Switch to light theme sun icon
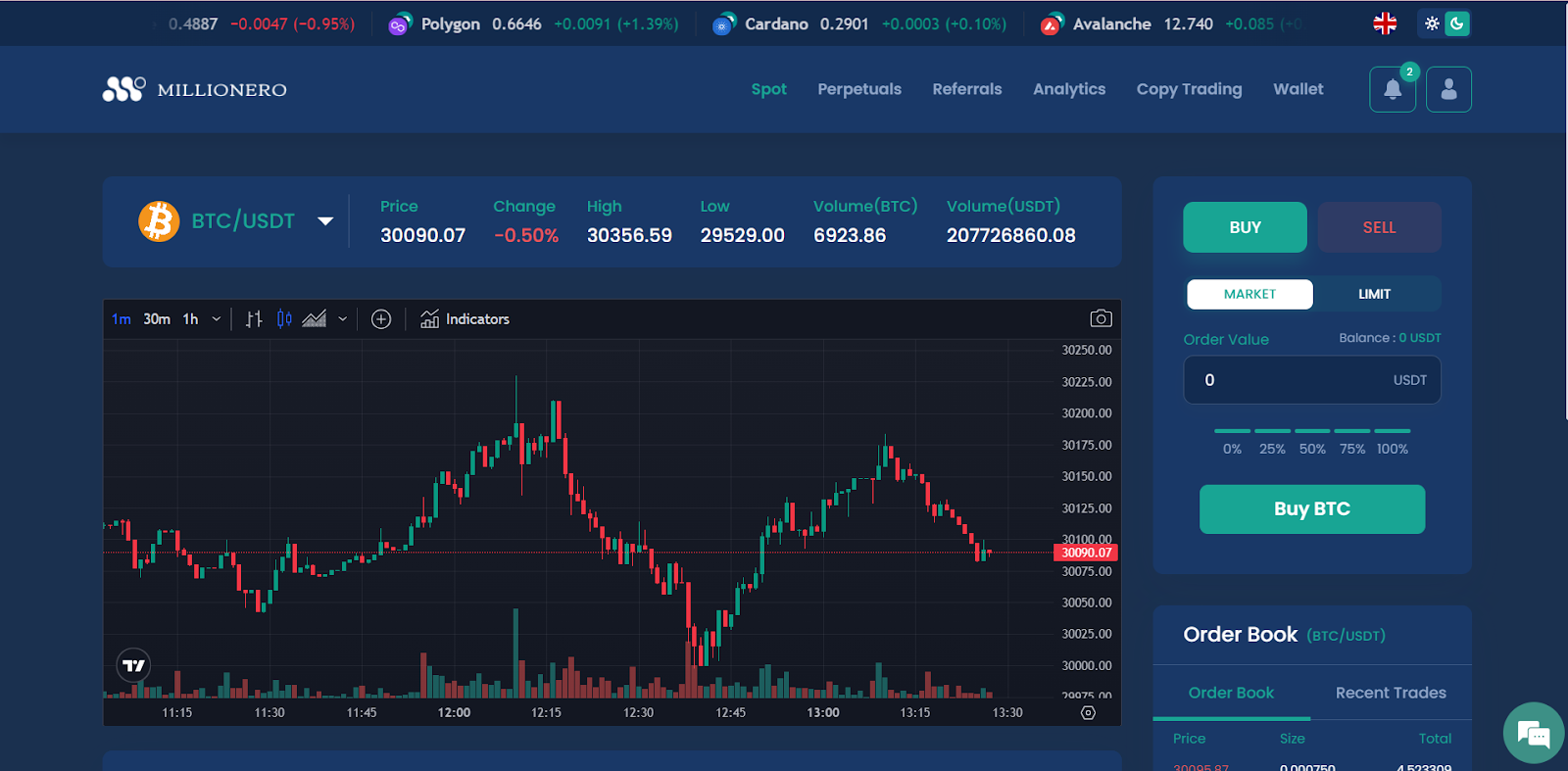This screenshot has height=771, width=1568. [1432, 24]
